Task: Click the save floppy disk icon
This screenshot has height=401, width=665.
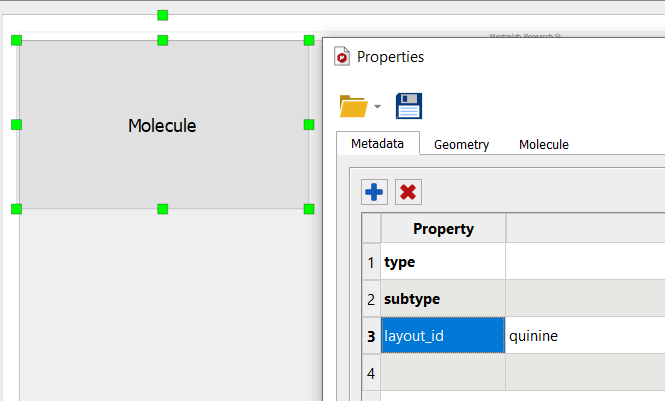Action: (x=409, y=106)
